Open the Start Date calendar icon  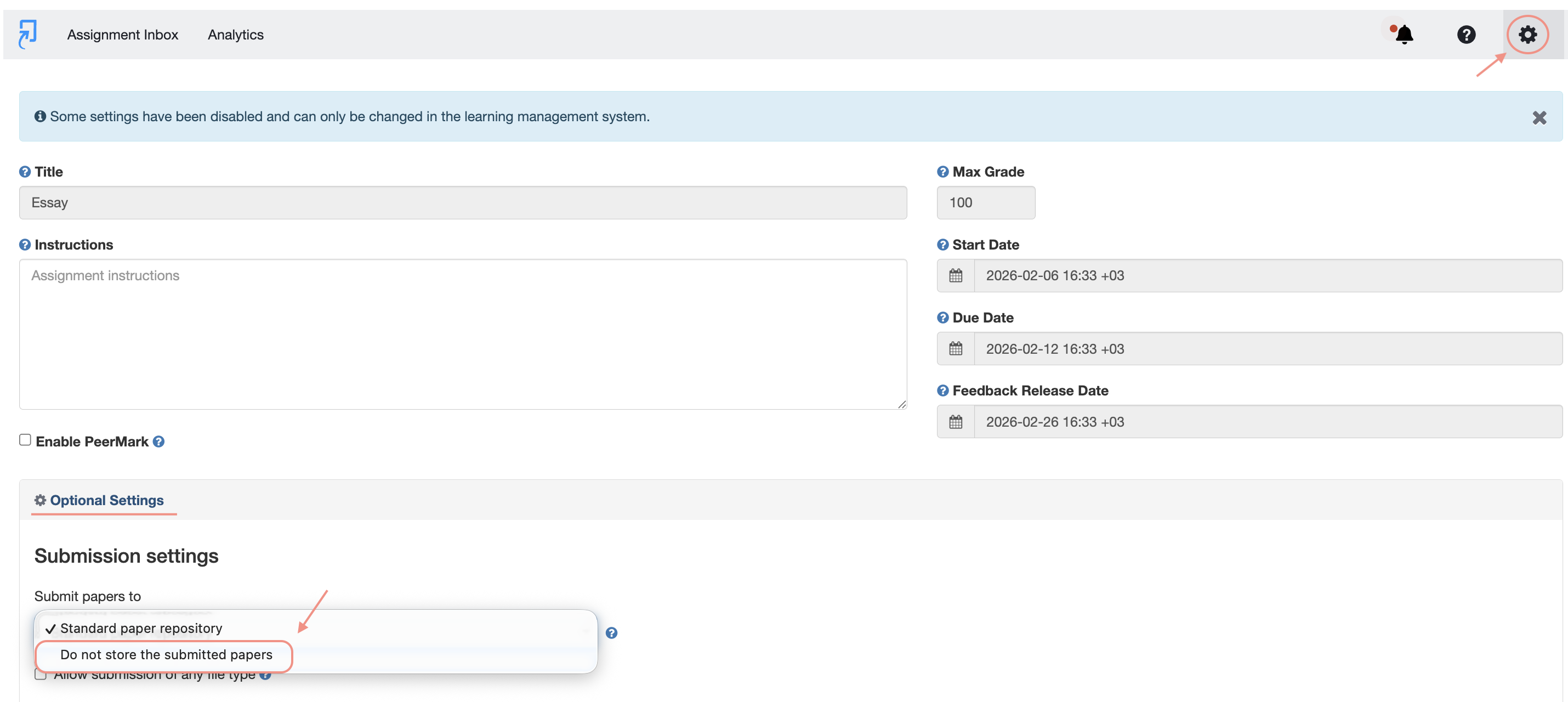click(x=956, y=276)
